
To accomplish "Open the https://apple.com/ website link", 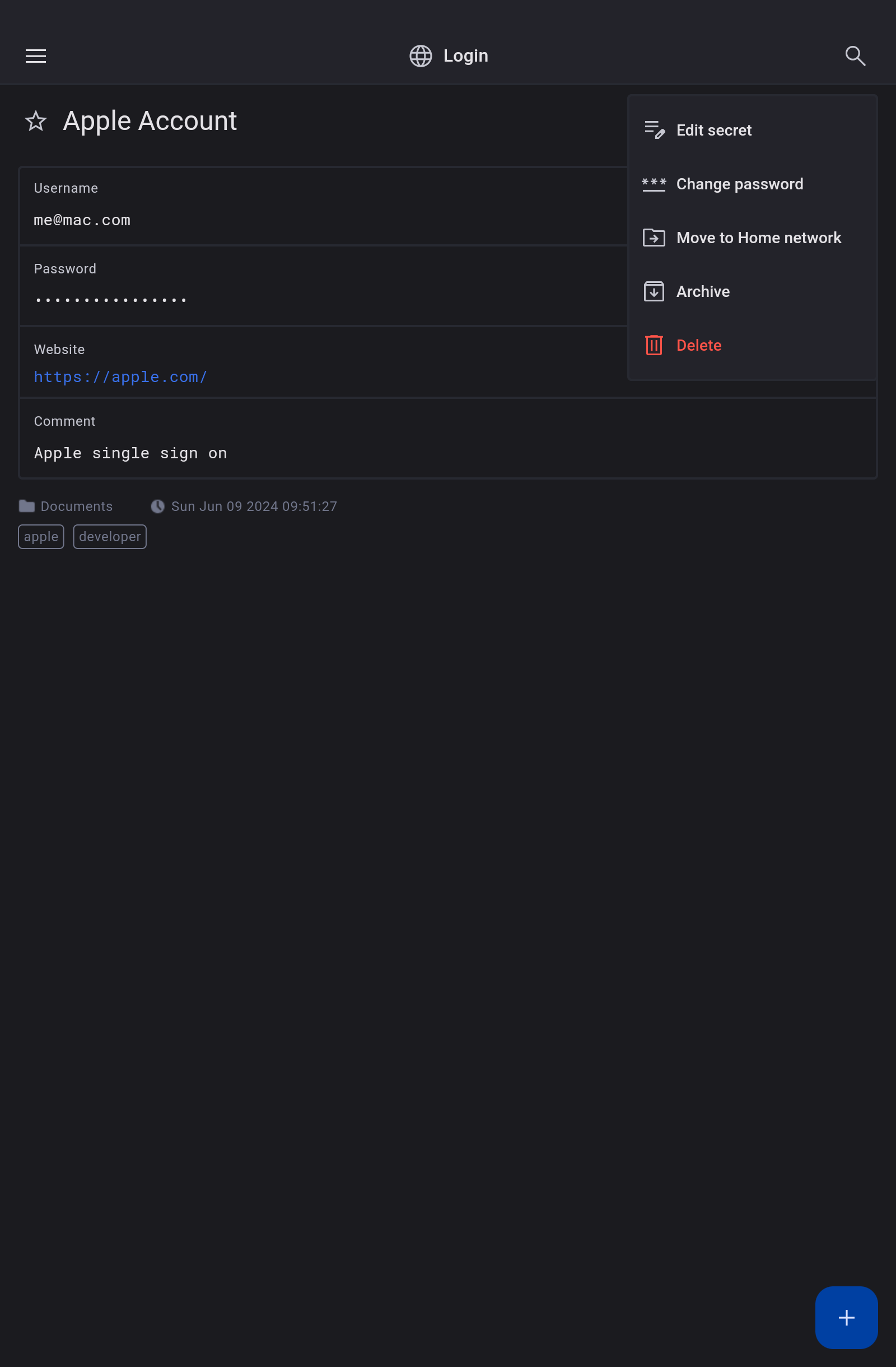I will [120, 377].
